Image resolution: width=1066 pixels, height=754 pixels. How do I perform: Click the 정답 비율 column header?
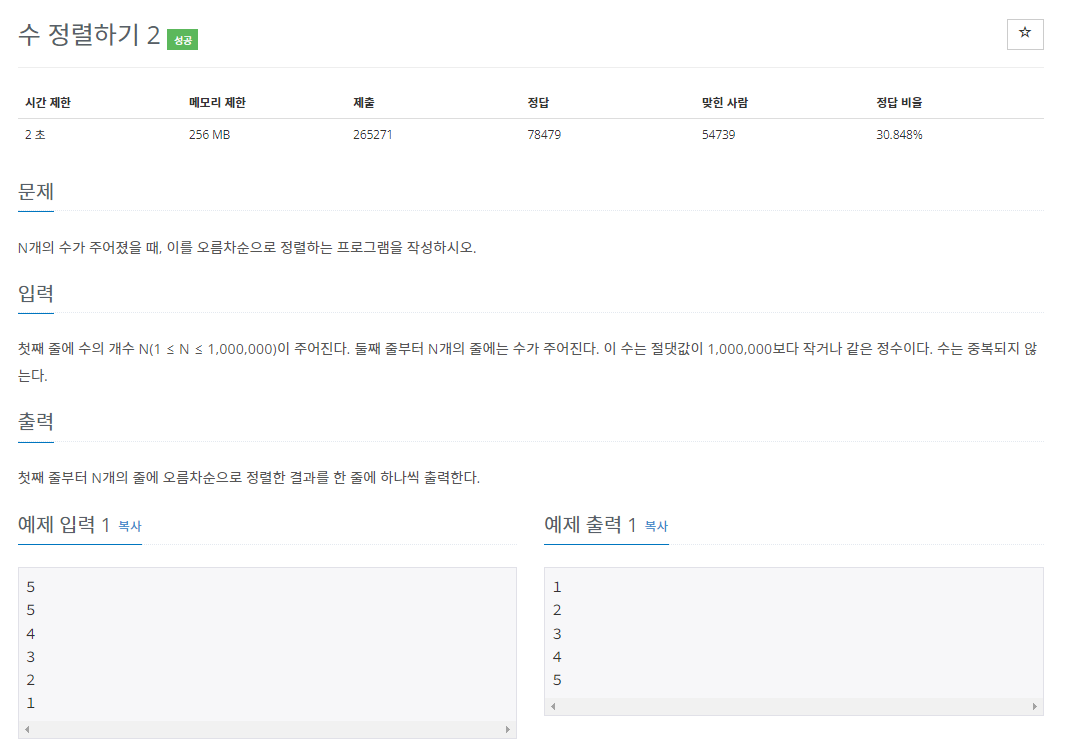[x=899, y=103]
